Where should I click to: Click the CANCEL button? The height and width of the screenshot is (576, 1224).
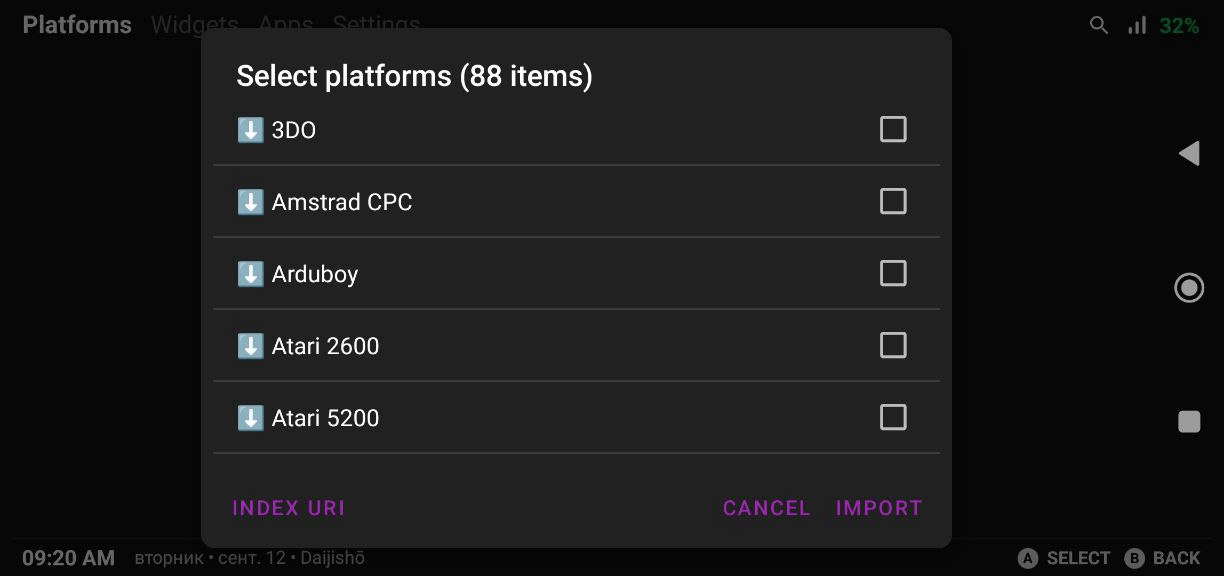[767, 508]
